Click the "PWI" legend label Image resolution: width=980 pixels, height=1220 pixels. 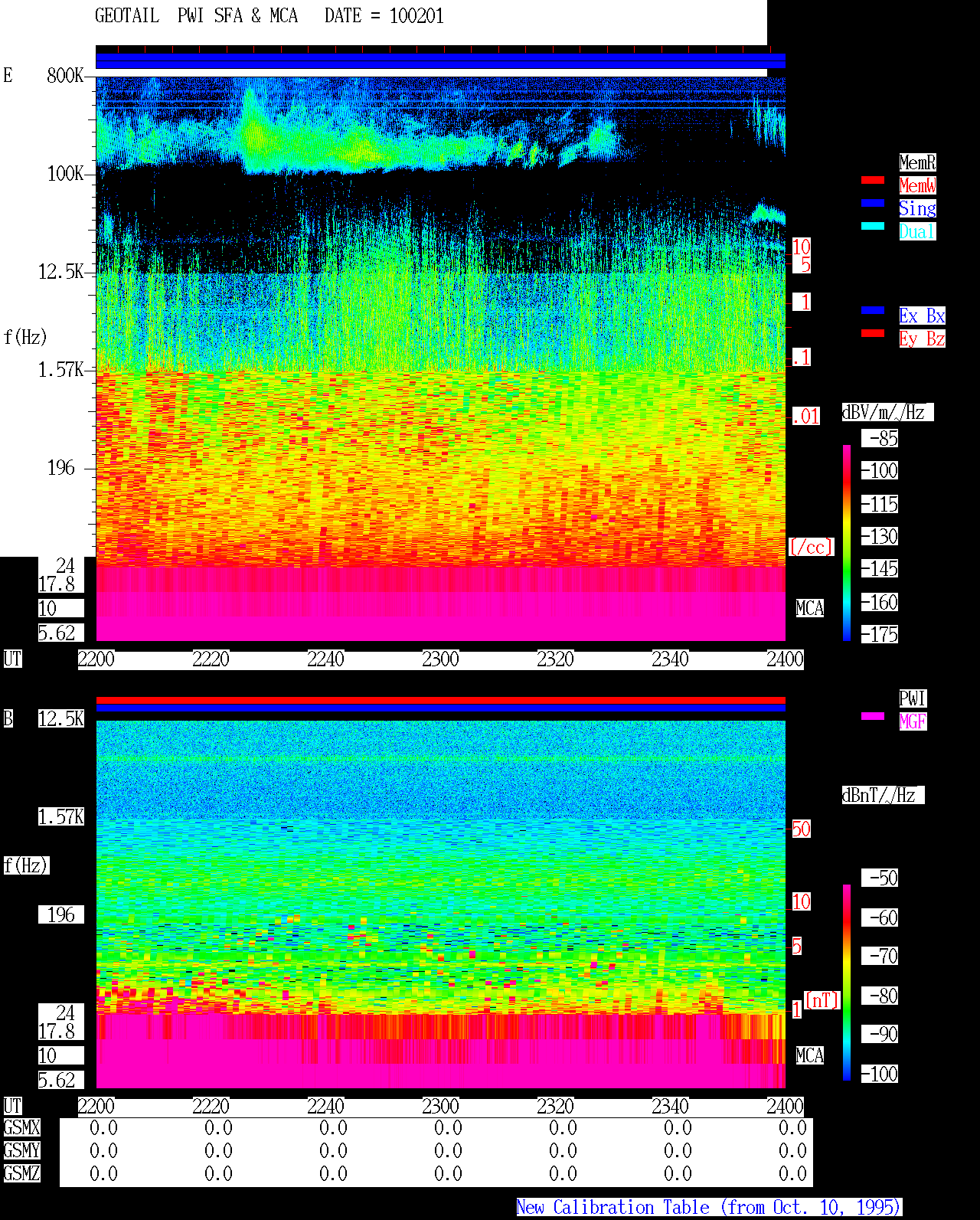point(913,698)
